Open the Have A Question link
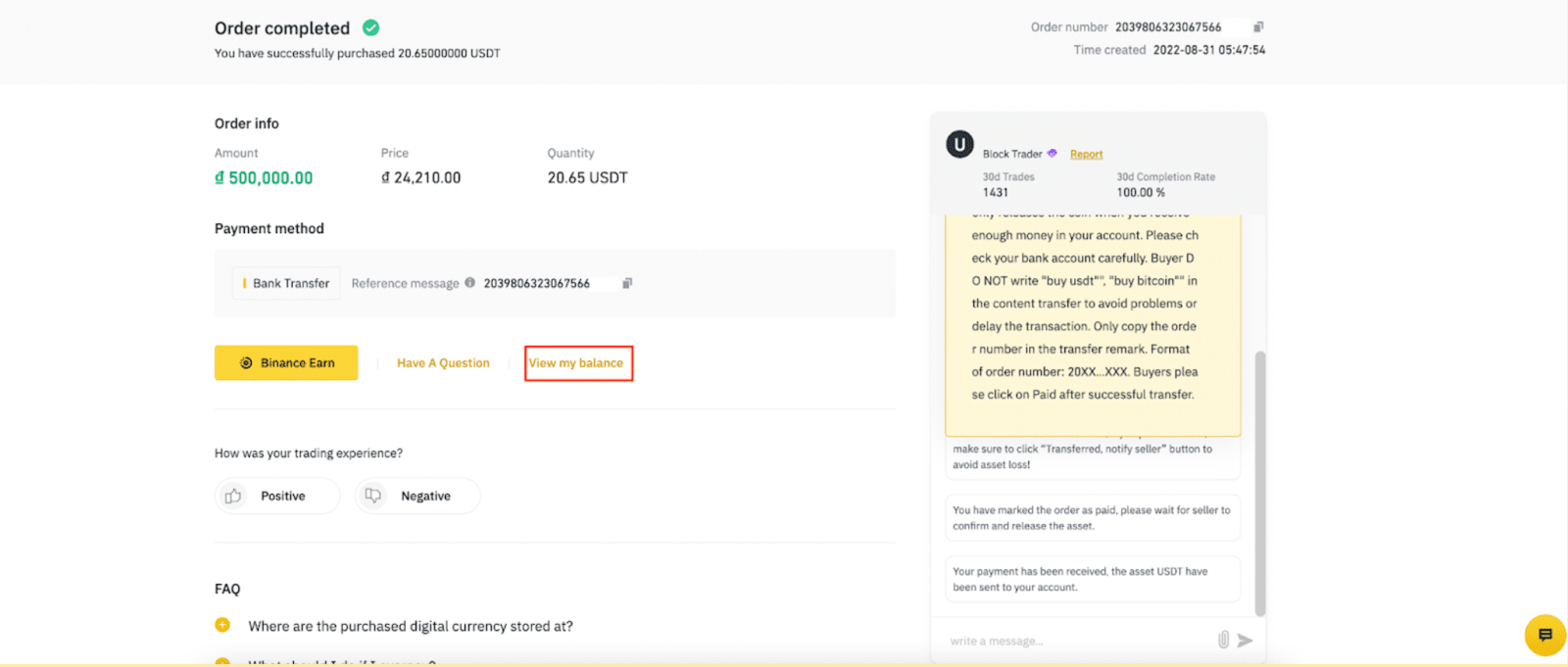Viewport: 1568px width, 667px height. [443, 362]
